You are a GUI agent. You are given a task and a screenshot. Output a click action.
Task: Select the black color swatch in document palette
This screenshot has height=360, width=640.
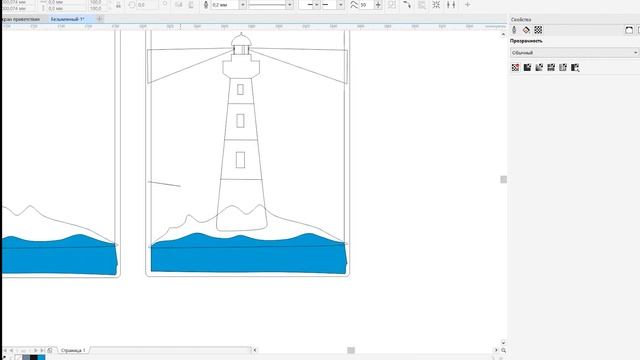tap(33, 358)
